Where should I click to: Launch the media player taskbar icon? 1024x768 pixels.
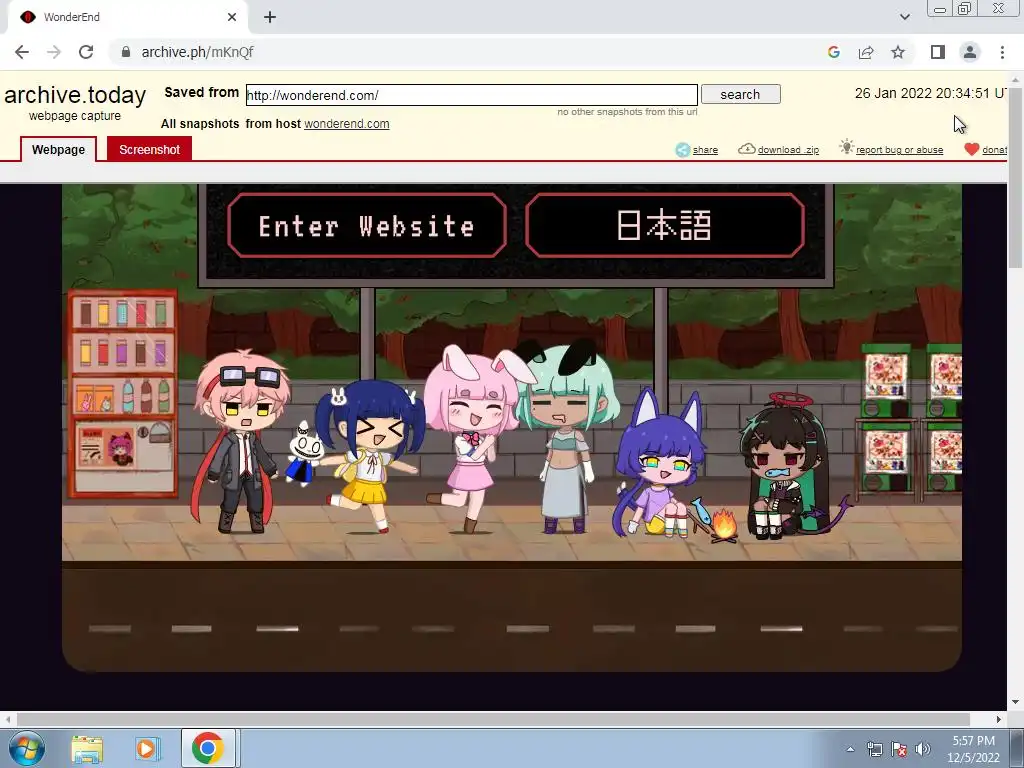pos(148,748)
